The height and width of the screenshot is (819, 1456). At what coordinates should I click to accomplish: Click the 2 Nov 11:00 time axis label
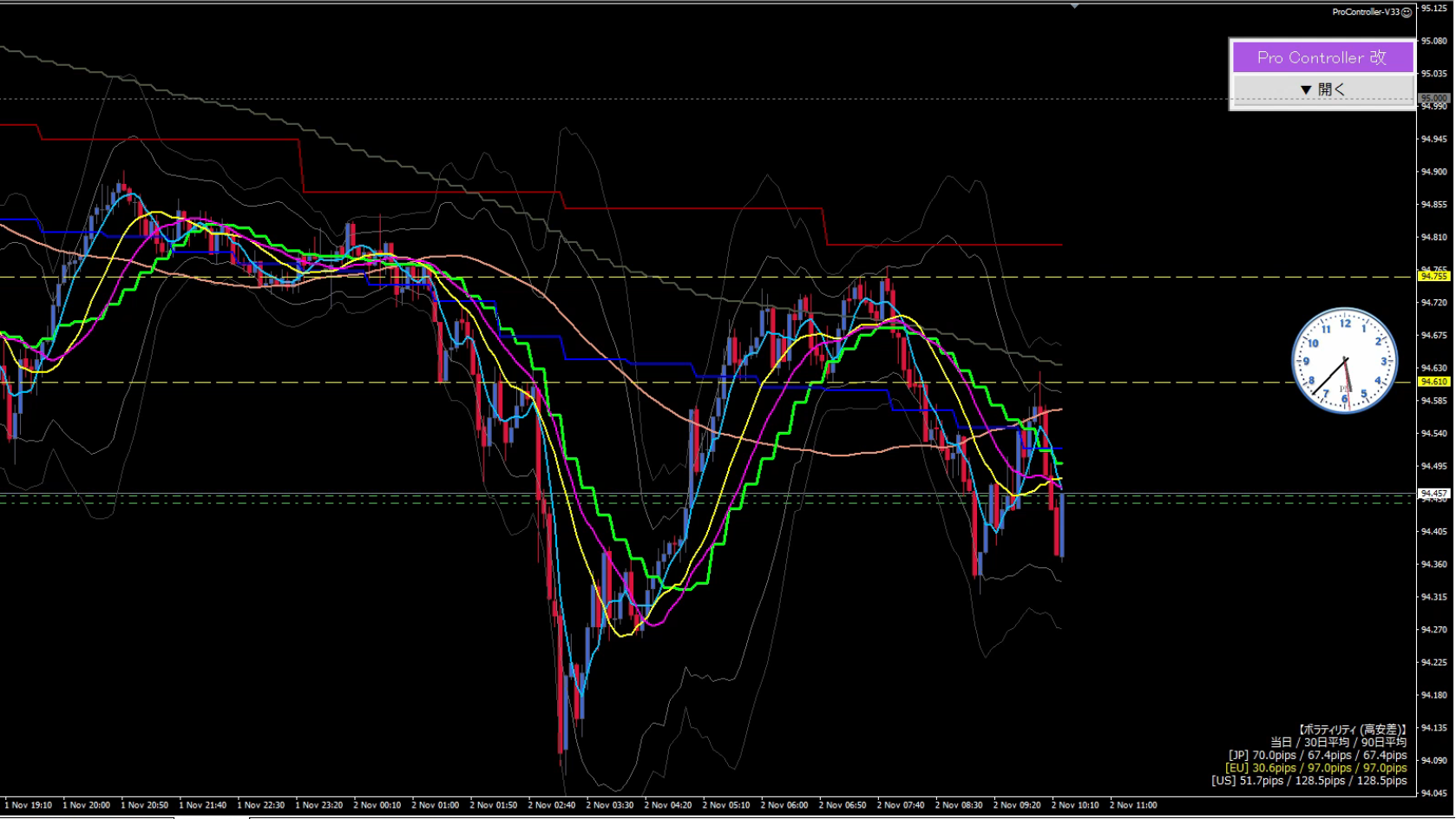click(1132, 805)
